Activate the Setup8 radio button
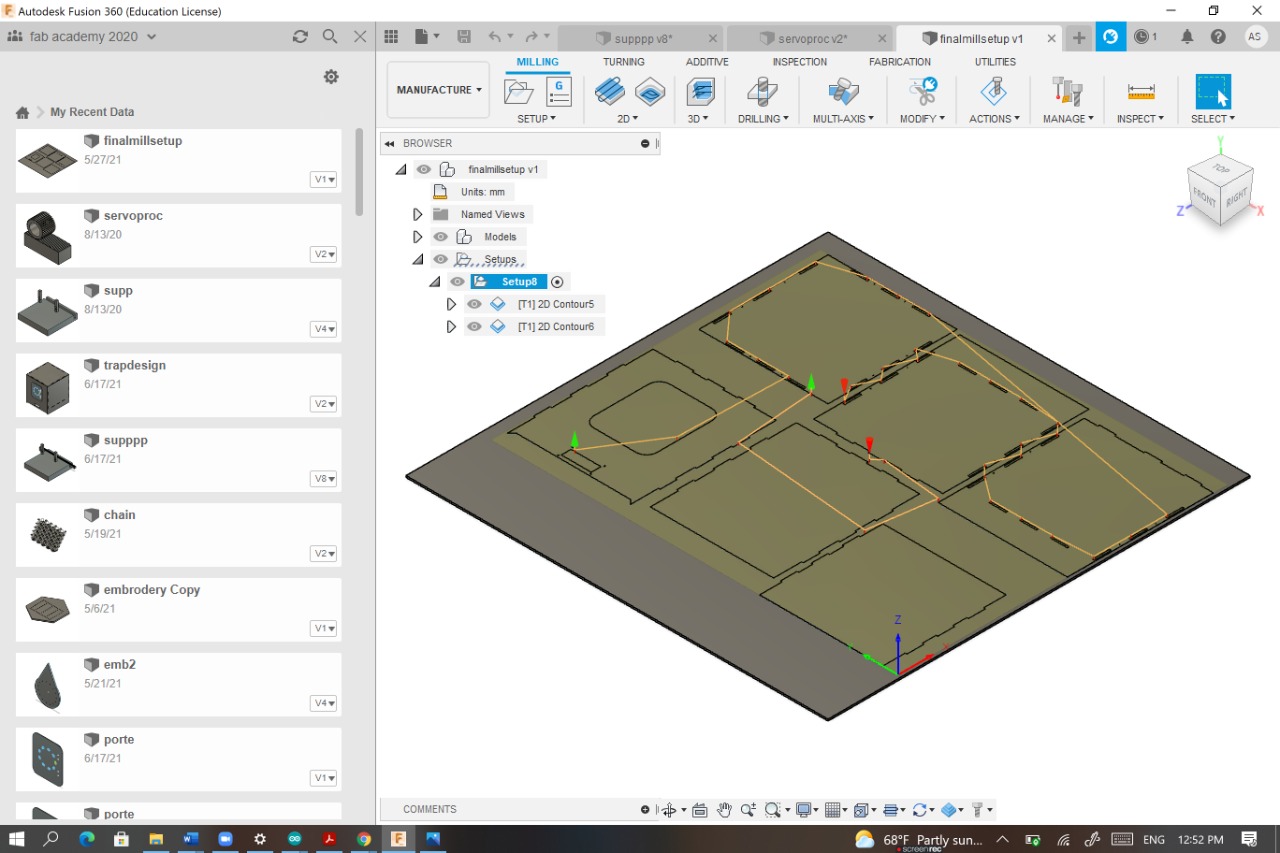 tap(558, 282)
